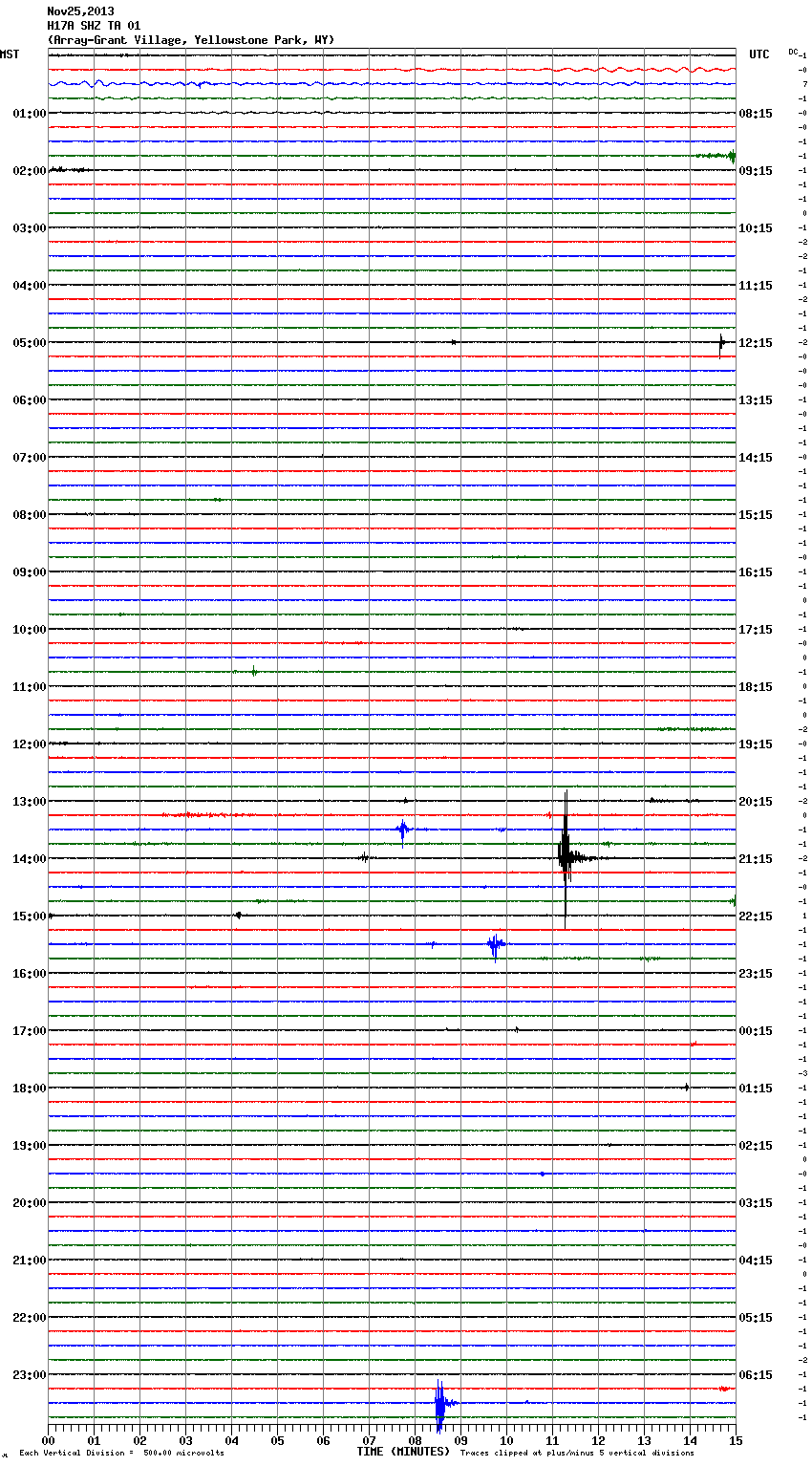Click the Traces clipped at plus/minus 5 divisions note
The width and height of the screenshot is (812, 1466).
coord(577,1454)
